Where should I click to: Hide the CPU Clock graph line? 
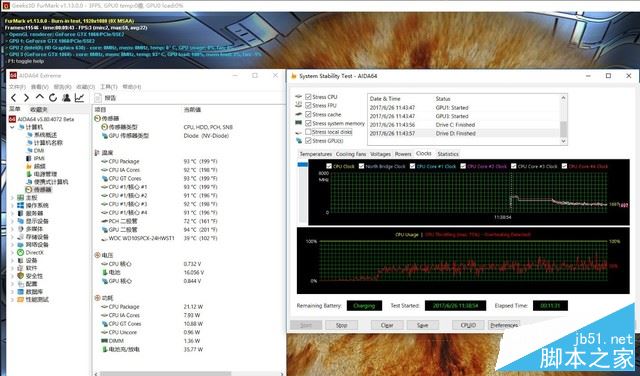click(329, 166)
